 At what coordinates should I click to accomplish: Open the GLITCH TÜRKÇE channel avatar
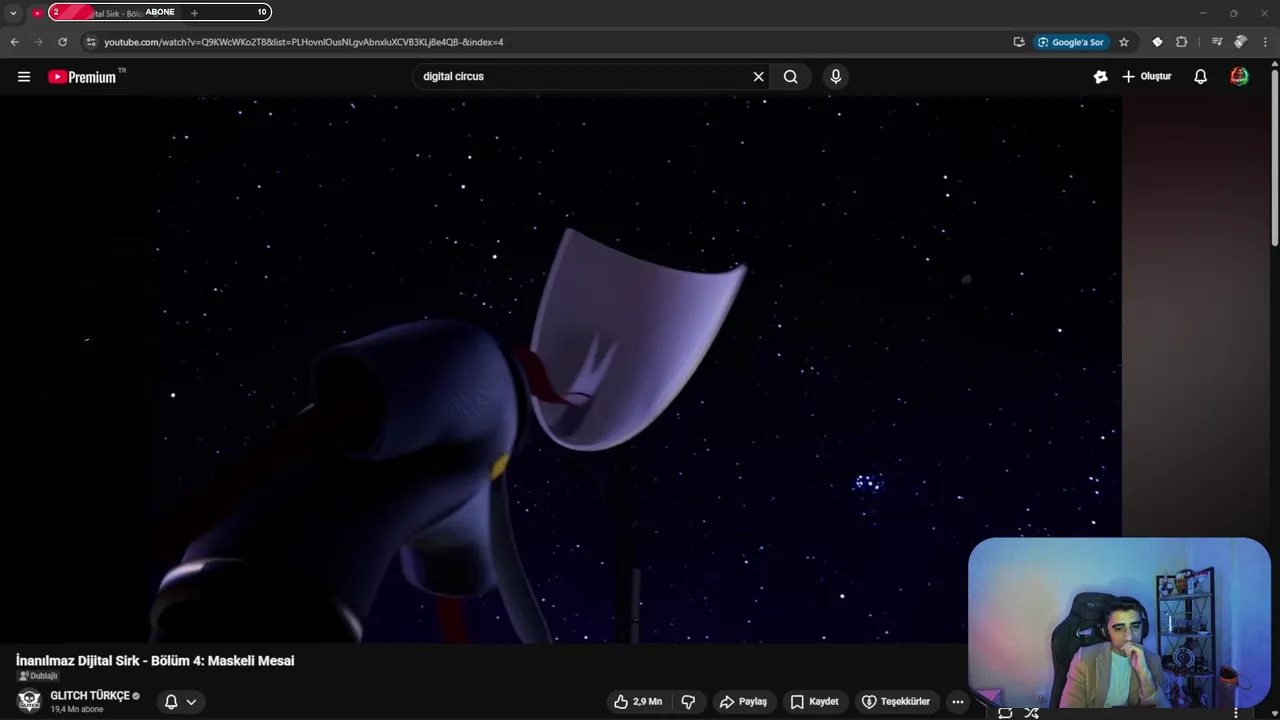tap(29, 701)
